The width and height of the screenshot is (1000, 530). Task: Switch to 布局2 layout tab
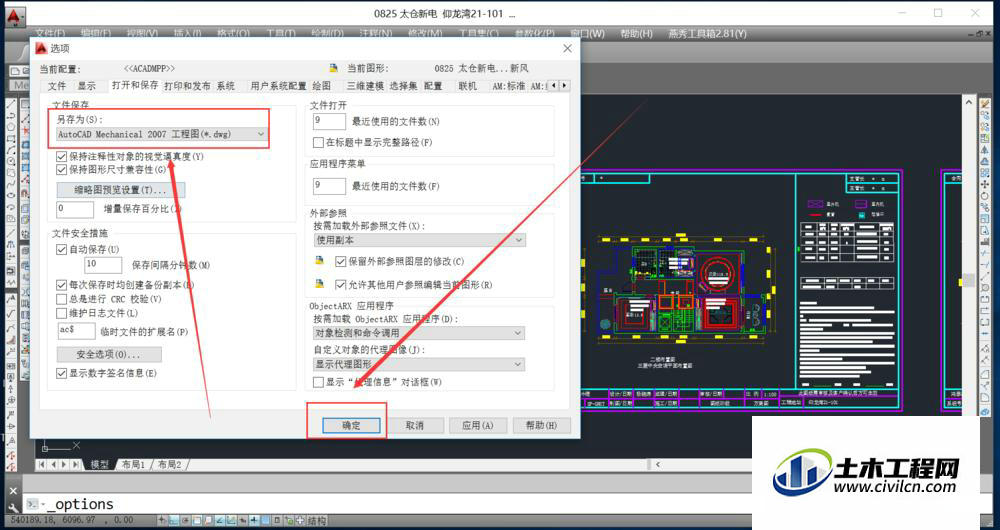tap(170, 465)
